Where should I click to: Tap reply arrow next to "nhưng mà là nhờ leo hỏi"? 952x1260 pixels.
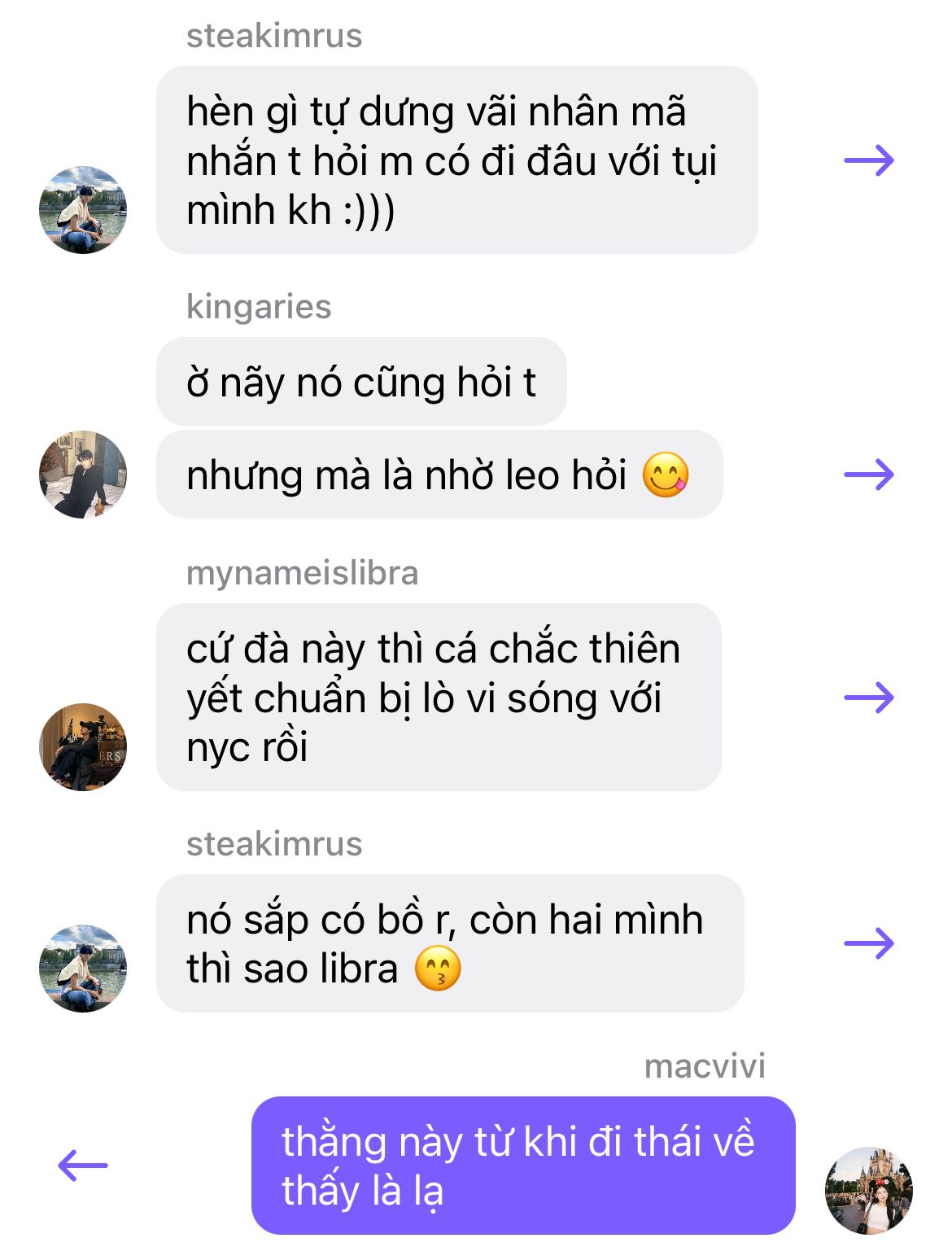pyautogui.click(x=869, y=474)
